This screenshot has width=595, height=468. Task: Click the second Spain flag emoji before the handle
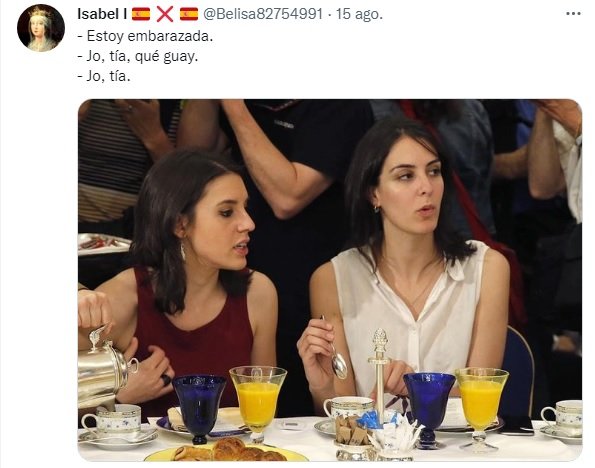coord(189,14)
